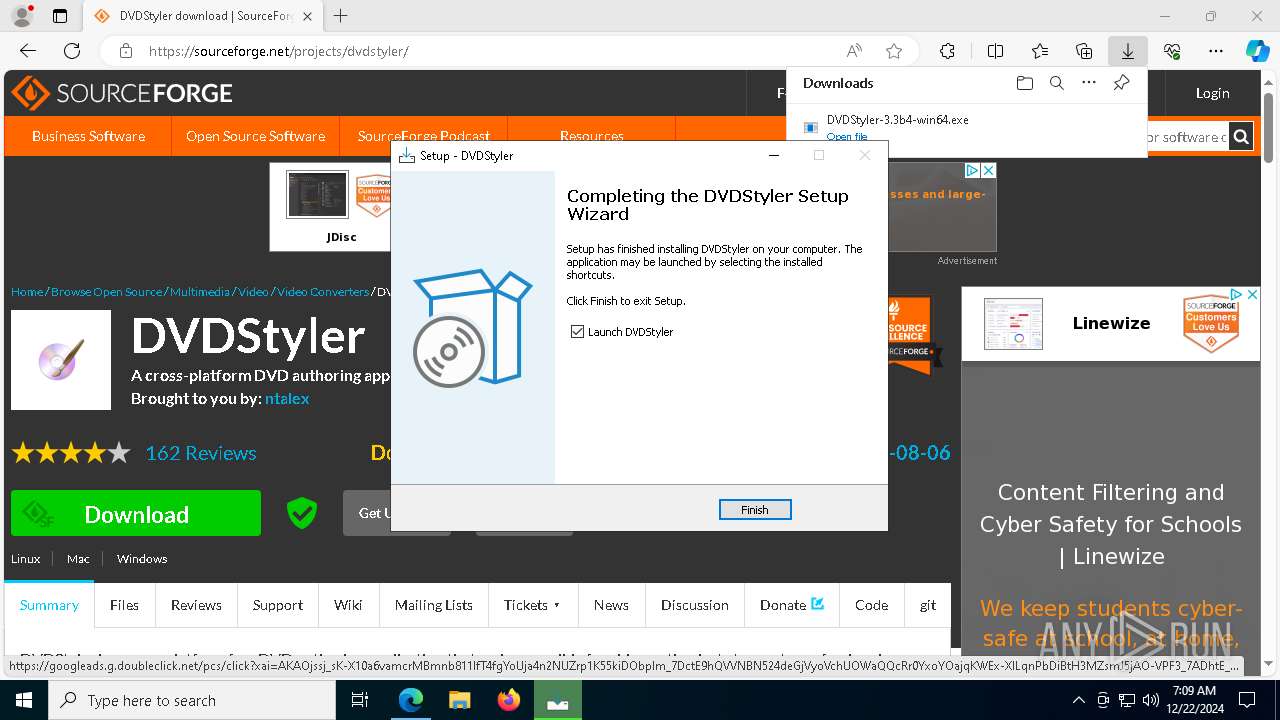Click the 162 Reviews link
The image size is (1280, 720).
(x=201, y=453)
